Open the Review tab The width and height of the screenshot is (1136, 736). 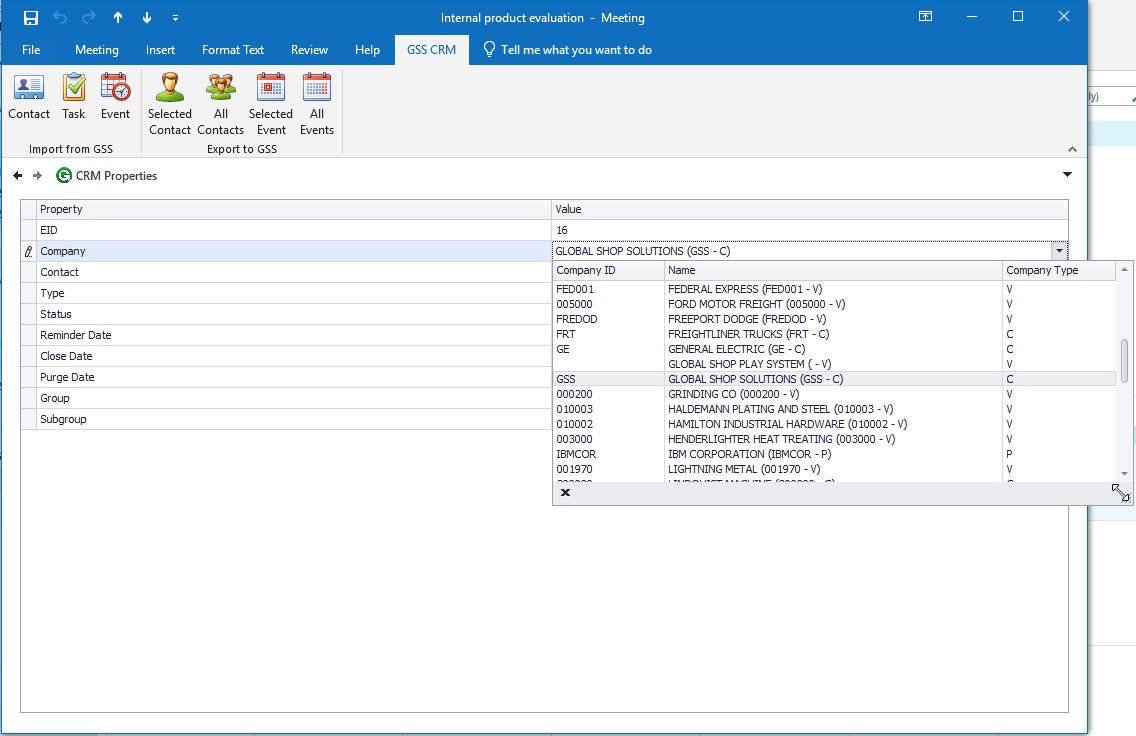pyautogui.click(x=309, y=49)
